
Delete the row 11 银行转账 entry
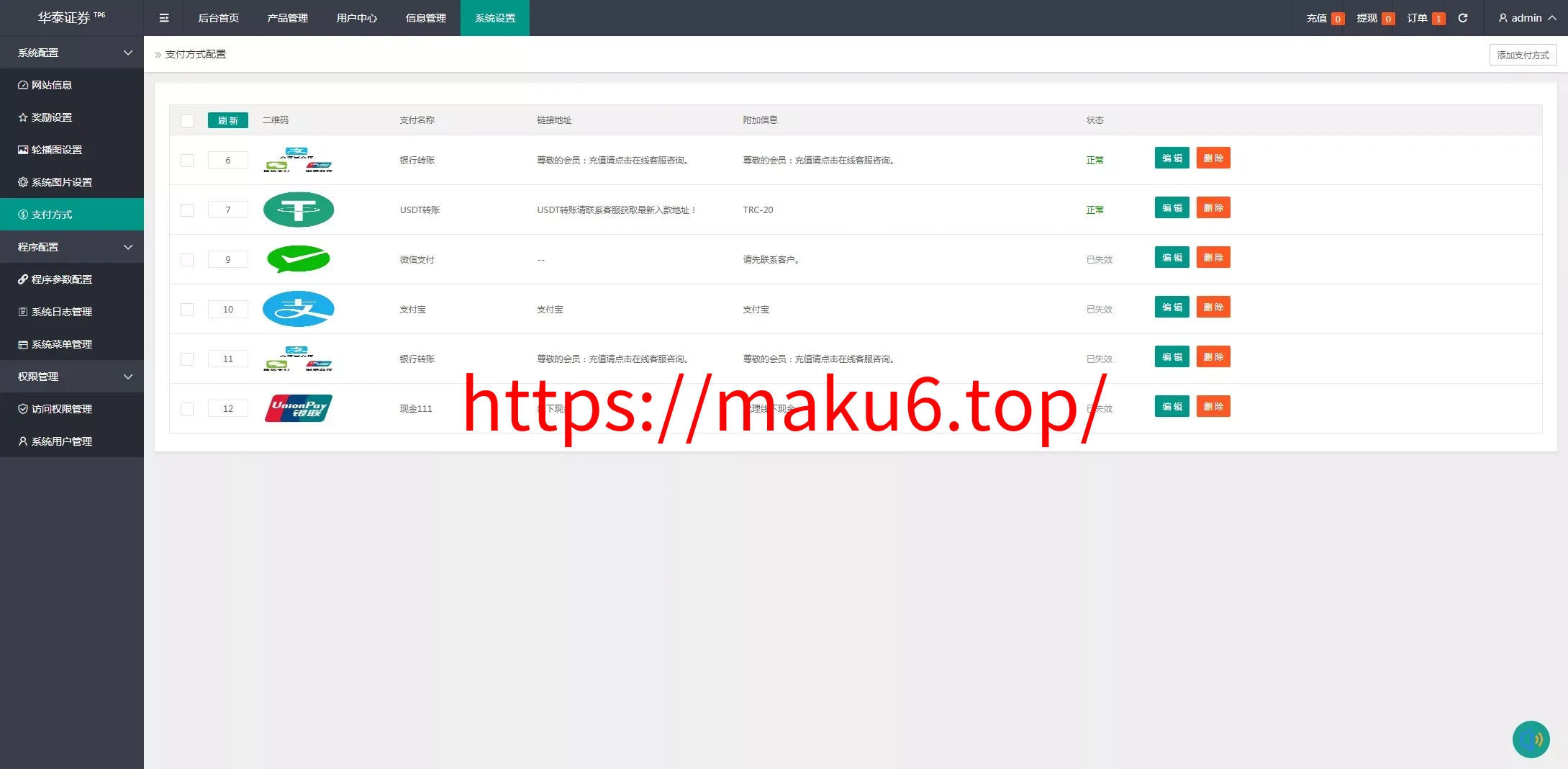[x=1213, y=356]
